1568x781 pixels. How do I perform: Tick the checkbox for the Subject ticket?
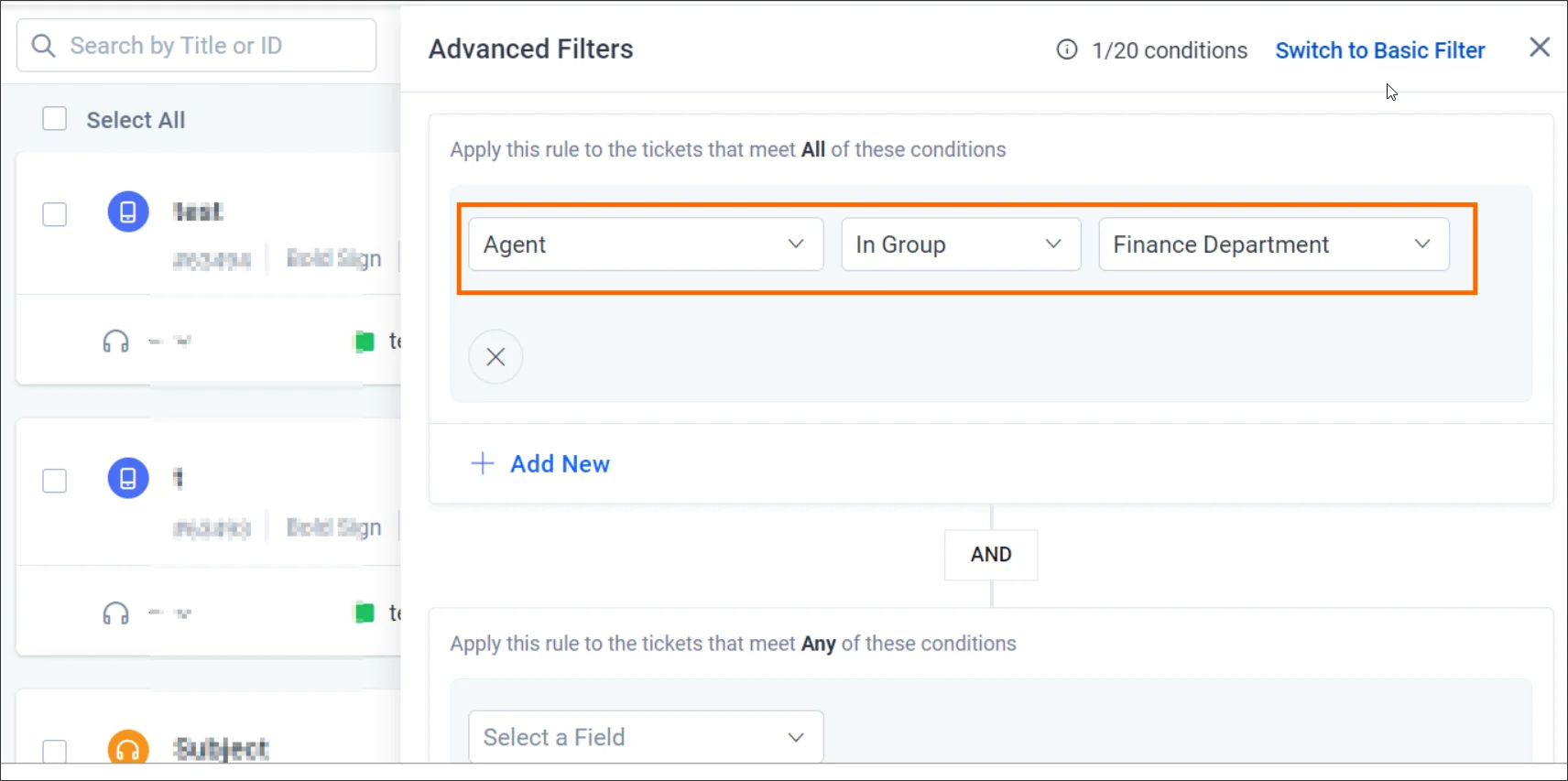pyautogui.click(x=55, y=752)
